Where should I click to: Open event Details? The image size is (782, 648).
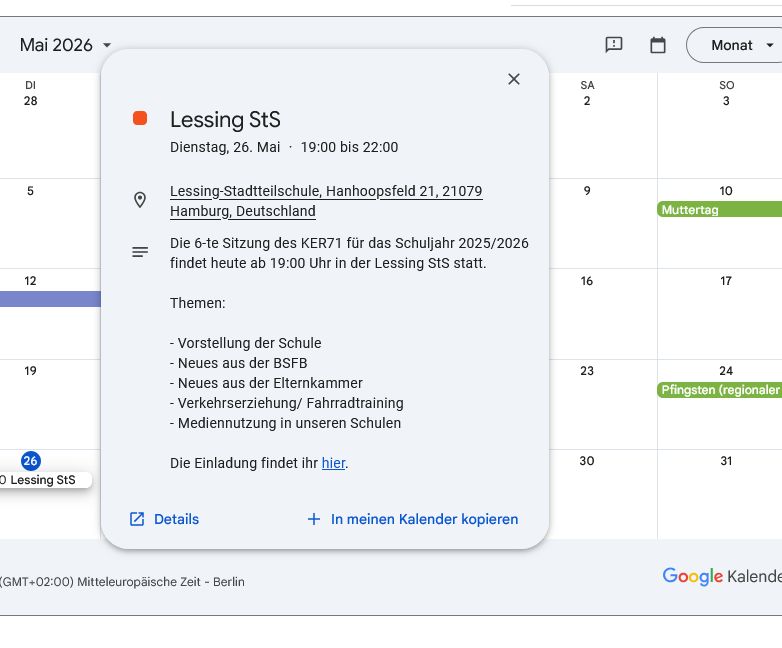coord(164,519)
